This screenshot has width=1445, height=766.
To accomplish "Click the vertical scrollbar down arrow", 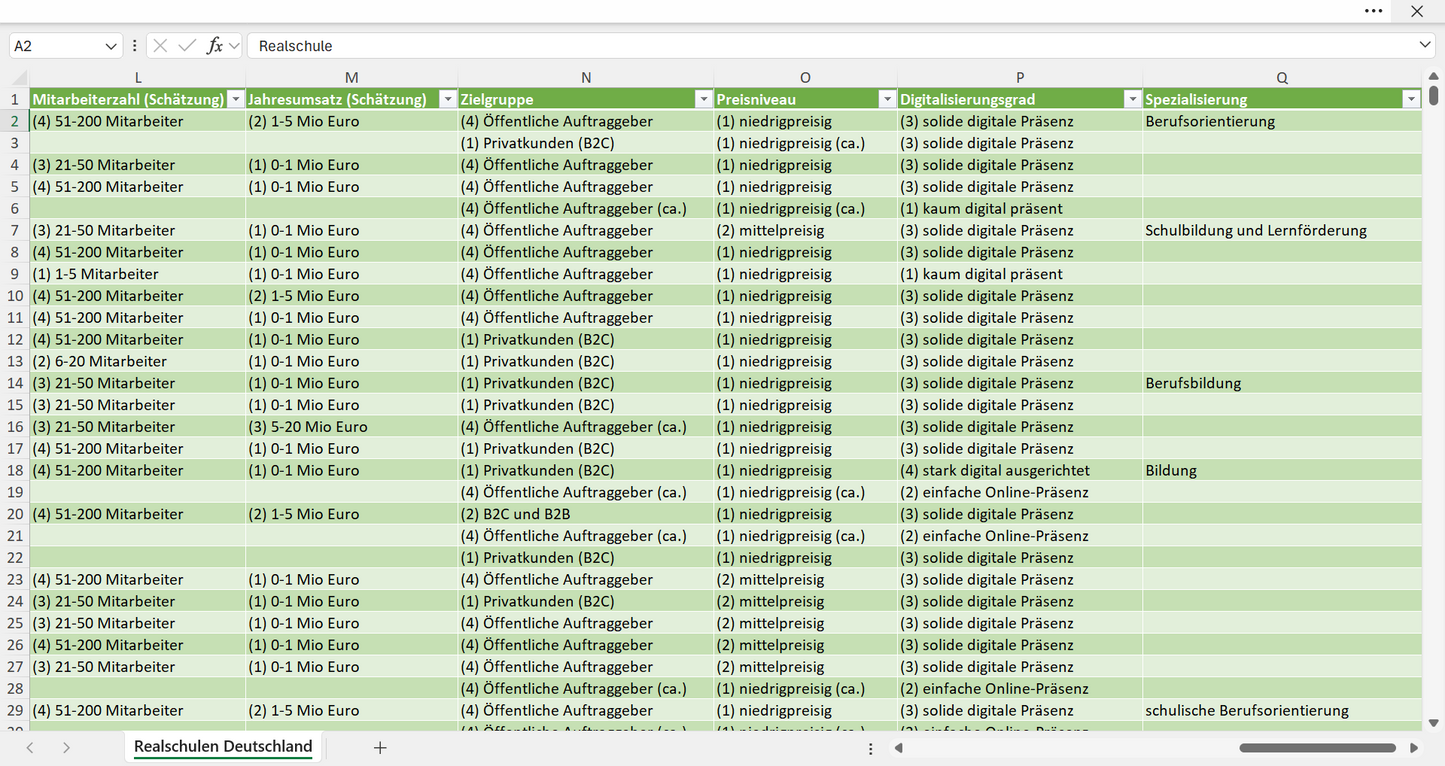I will pos(1434,722).
